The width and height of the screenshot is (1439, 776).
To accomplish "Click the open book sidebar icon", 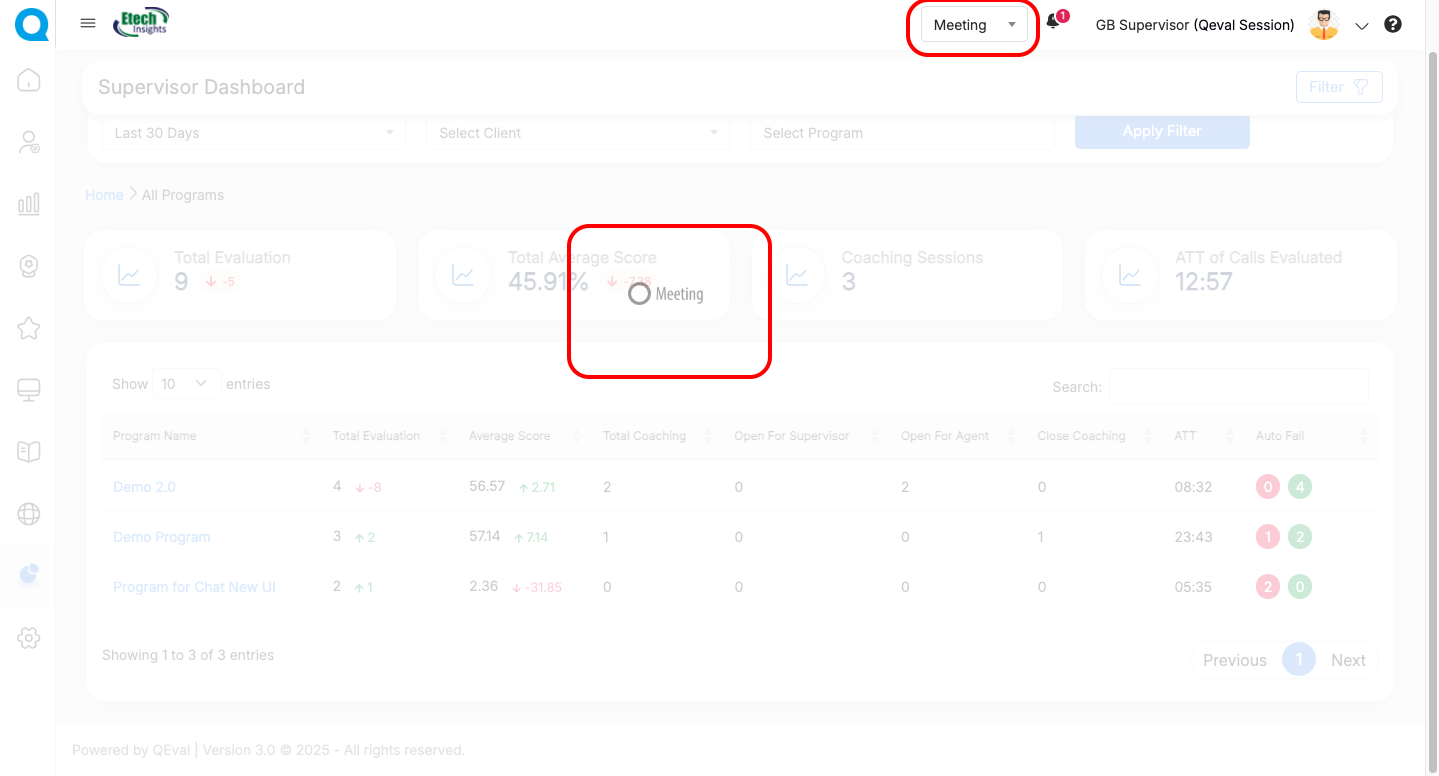I will pyautogui.click(x=29, y=452).
